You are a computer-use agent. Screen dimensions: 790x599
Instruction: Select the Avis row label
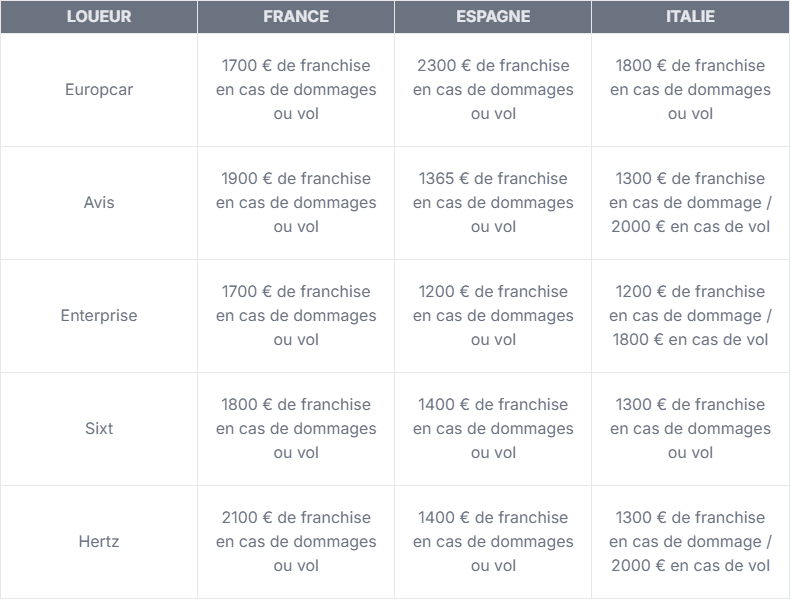pos(98,203)
